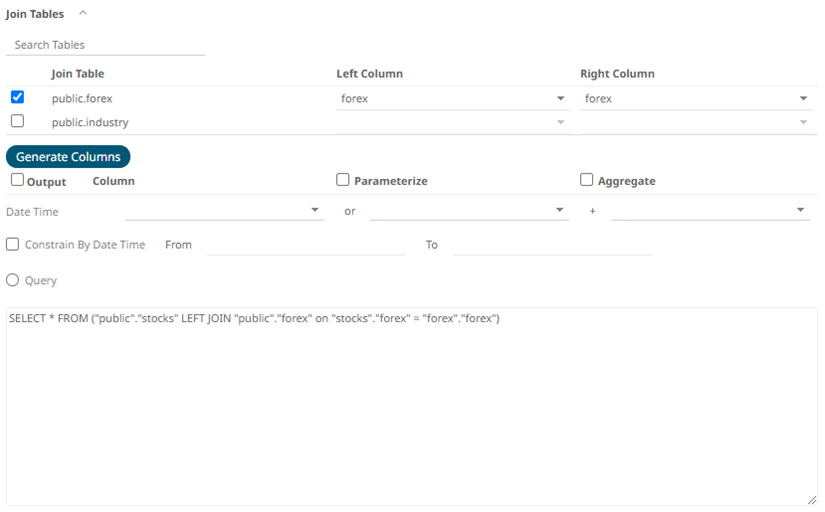Click the From date input field
The width and height of the screenshot is (825, 512).
click(x=305, y=245)
